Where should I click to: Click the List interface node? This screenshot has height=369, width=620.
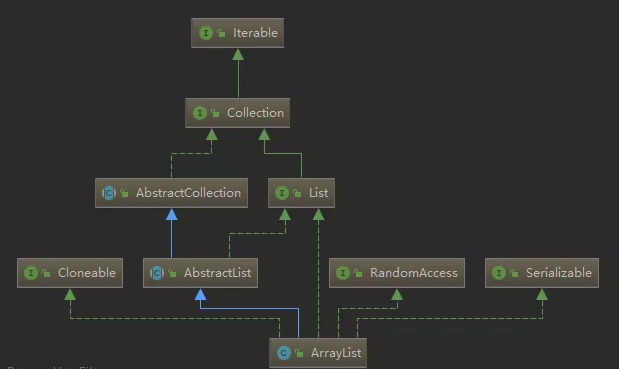[x=301, y=193]
